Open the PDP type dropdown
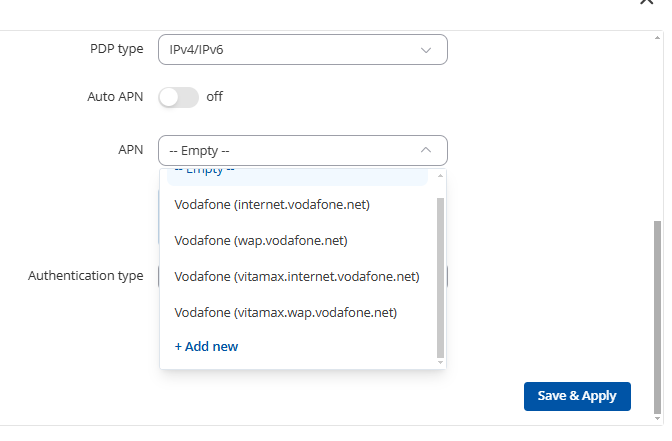The height and width of the screenshot is (441, 672). tap(303, 50)
